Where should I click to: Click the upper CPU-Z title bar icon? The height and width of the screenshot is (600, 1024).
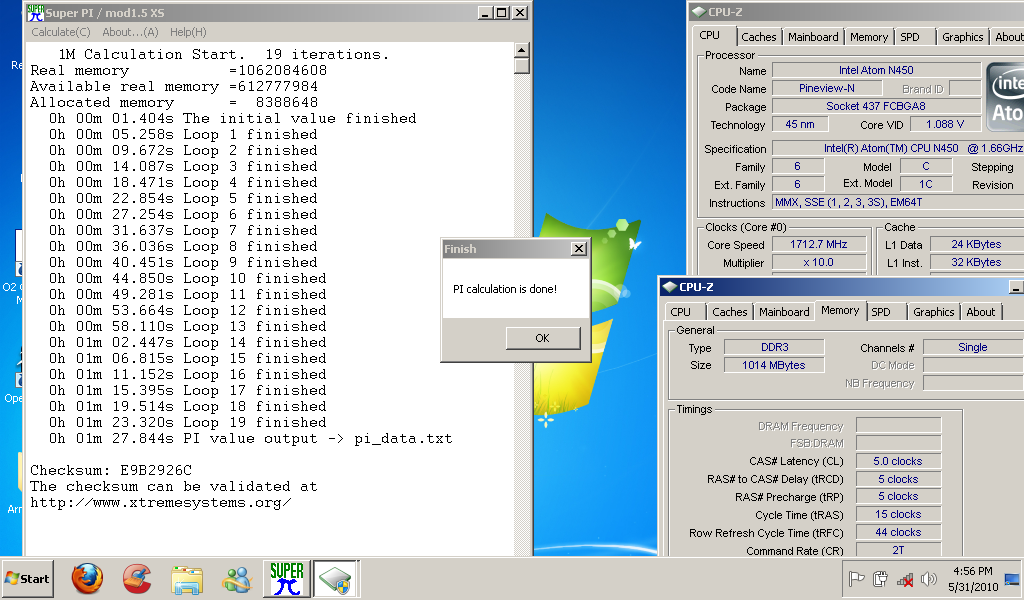click(698, 11)
